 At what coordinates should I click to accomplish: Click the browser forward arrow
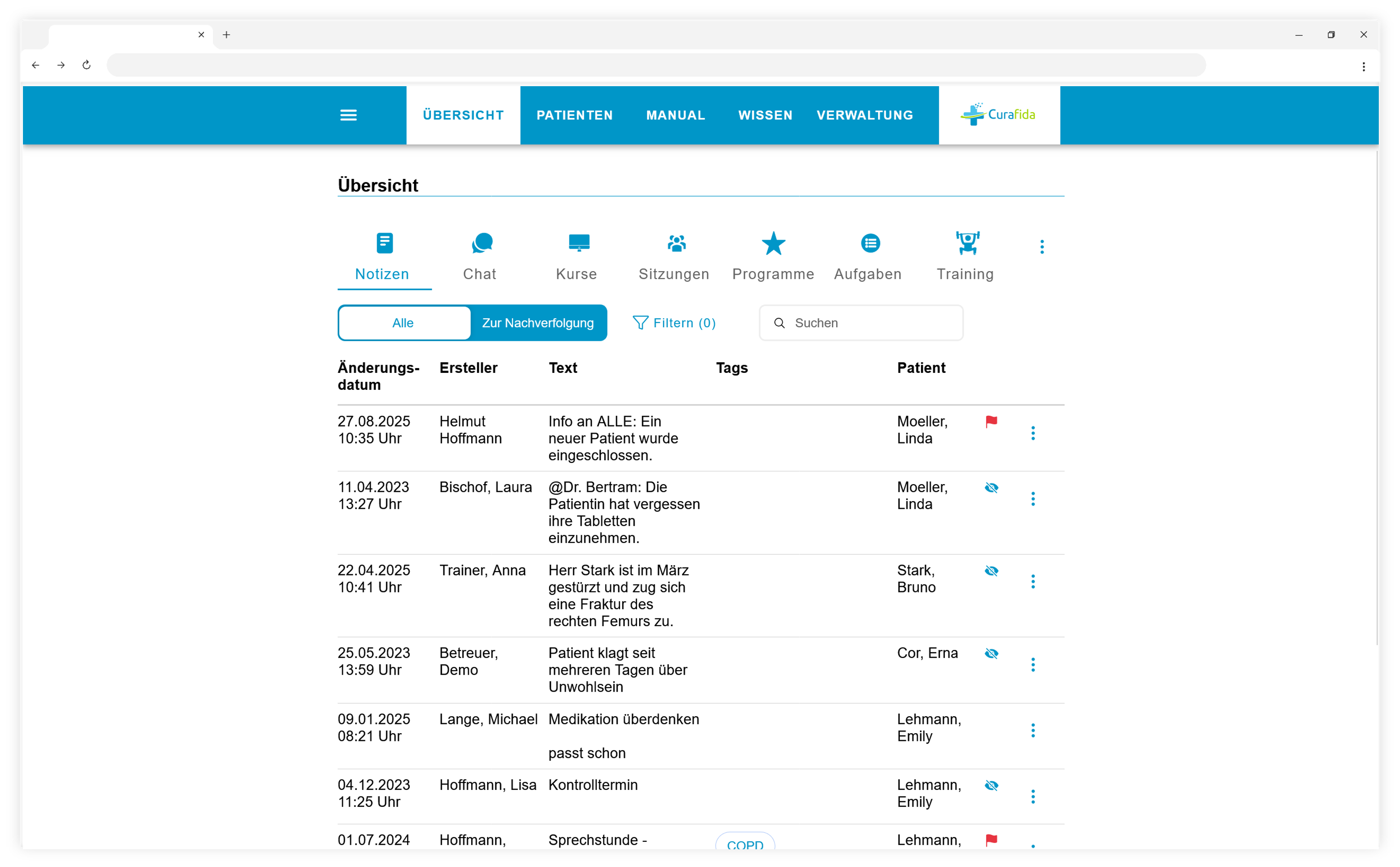pos(61,65)
